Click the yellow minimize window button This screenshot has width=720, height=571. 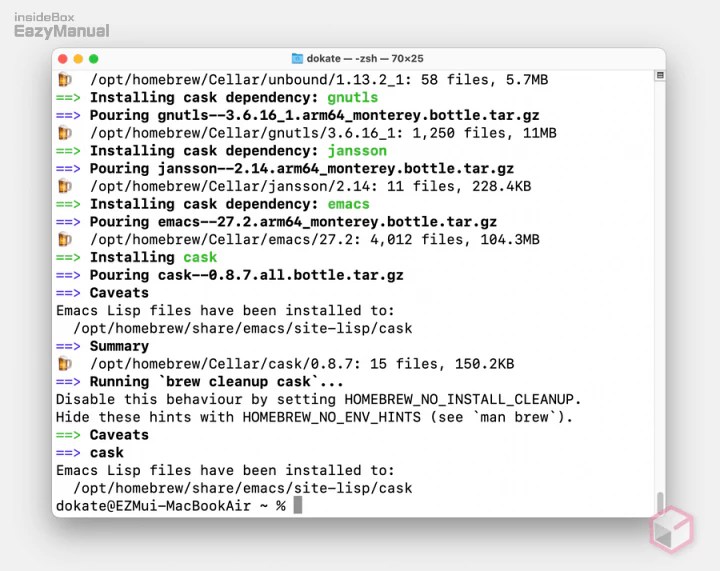click(78, 59)
